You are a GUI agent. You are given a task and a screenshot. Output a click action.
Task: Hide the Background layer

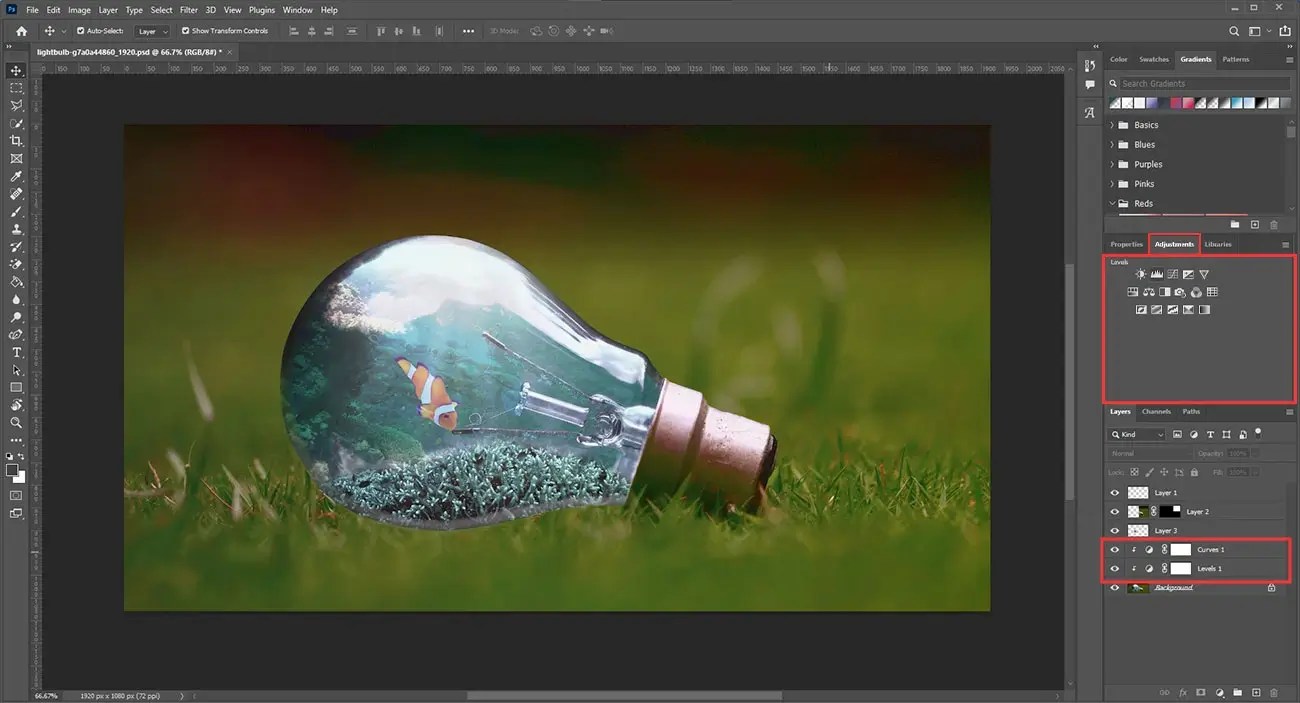coord(1114,587)
